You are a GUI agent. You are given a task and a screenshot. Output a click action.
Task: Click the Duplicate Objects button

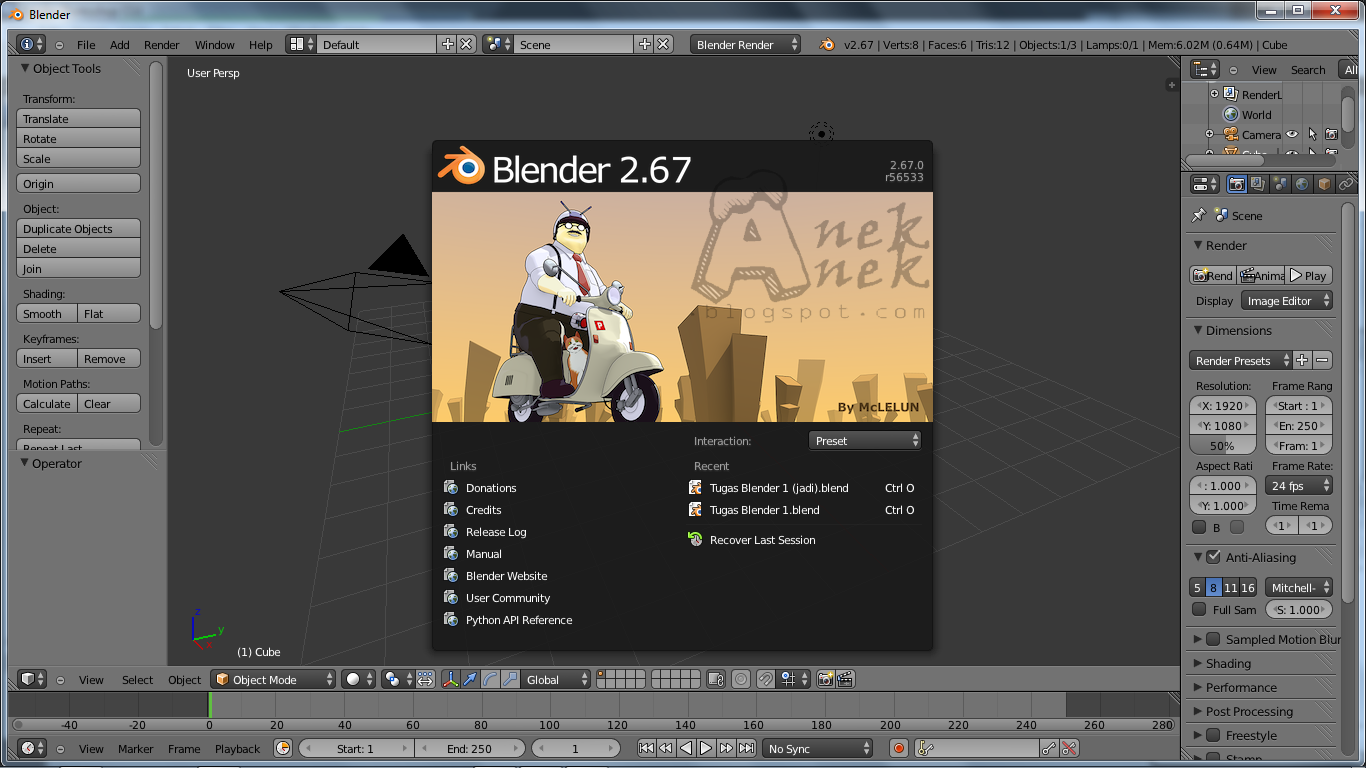click(79, 228)
